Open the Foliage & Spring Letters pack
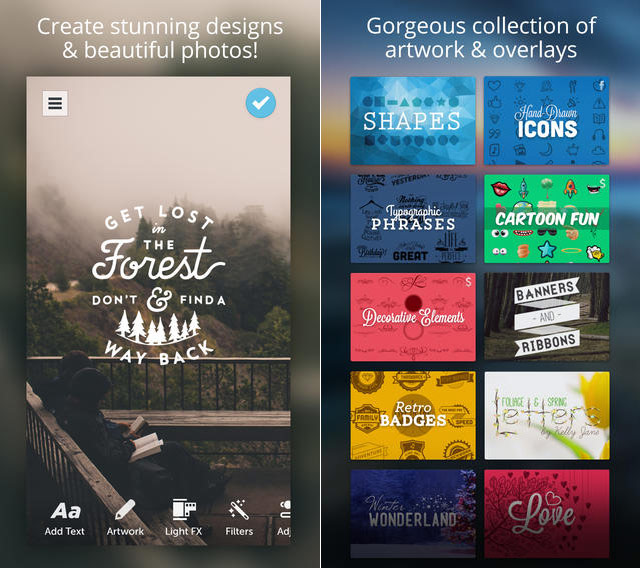640x568 pixels. (x=547, y=415)
